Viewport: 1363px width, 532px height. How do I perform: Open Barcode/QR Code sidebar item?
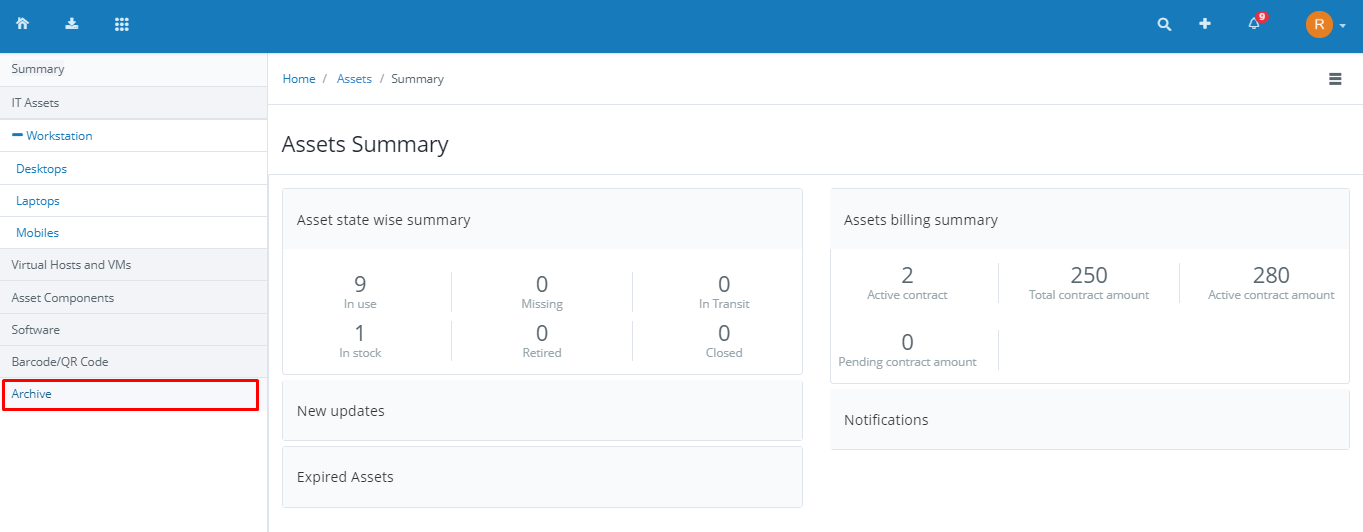(x=134, y=362)
